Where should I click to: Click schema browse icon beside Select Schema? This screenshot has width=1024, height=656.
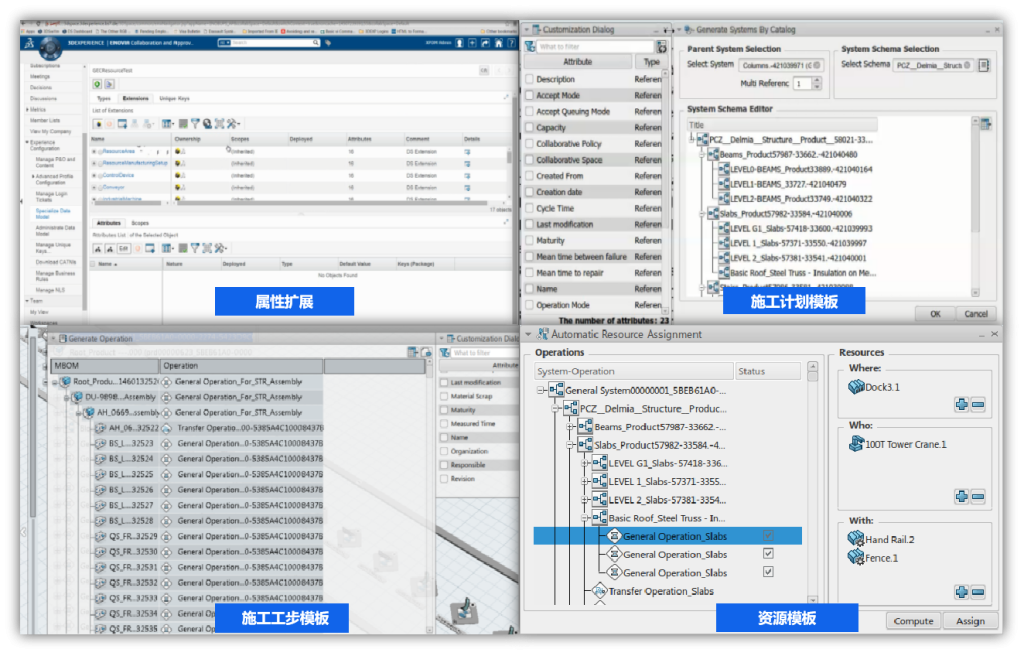[983, 65]
